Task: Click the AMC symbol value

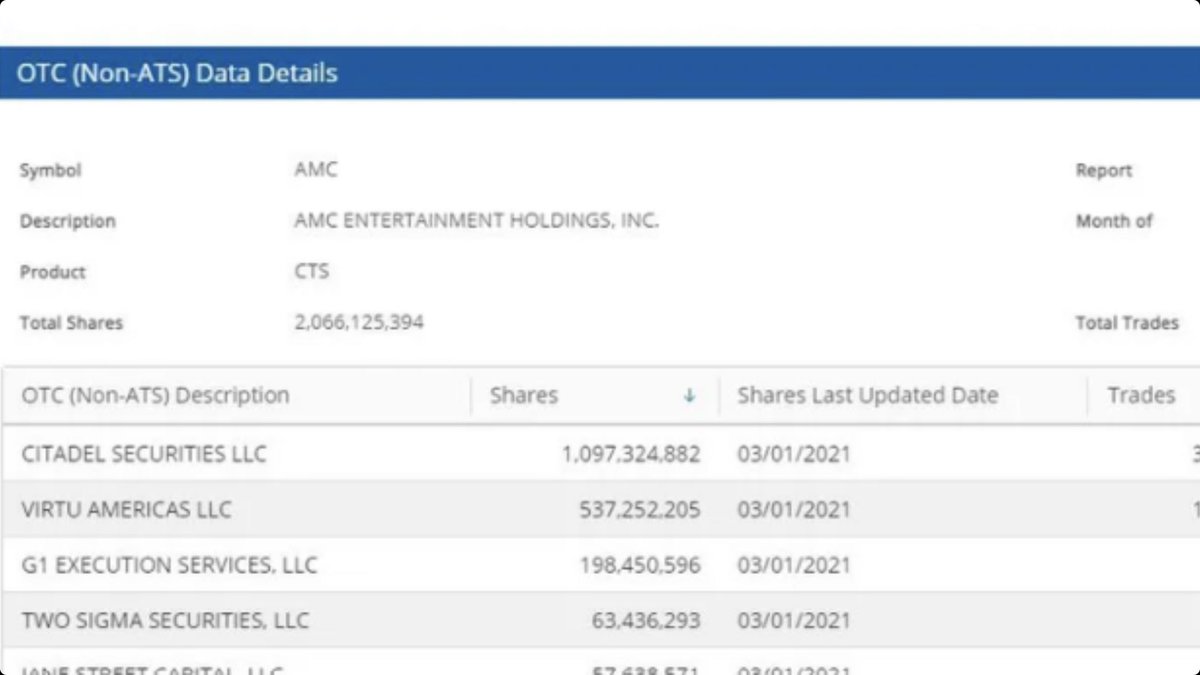Action: tap(315, 170)
